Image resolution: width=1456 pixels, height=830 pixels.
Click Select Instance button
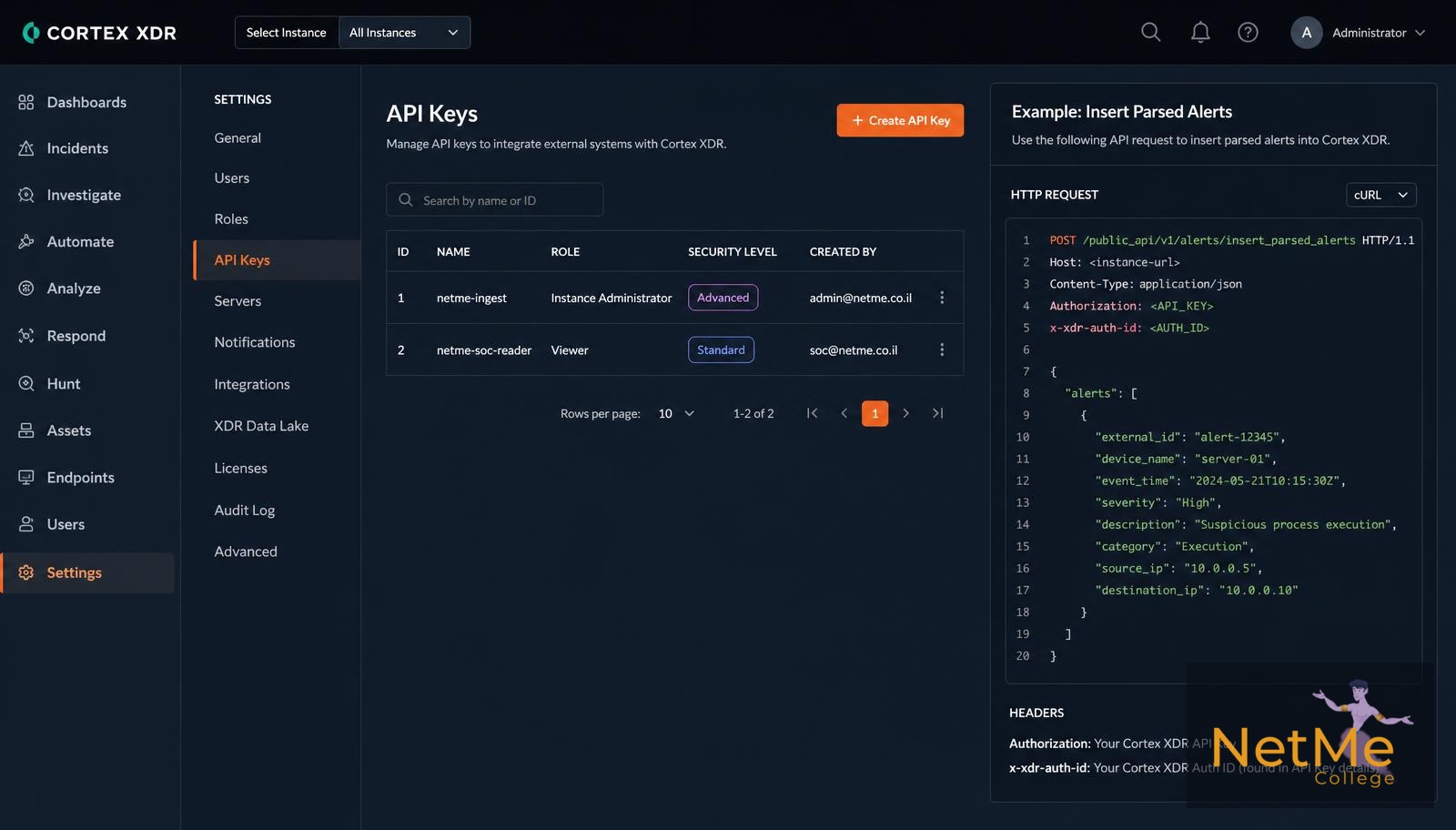point(287,33)
